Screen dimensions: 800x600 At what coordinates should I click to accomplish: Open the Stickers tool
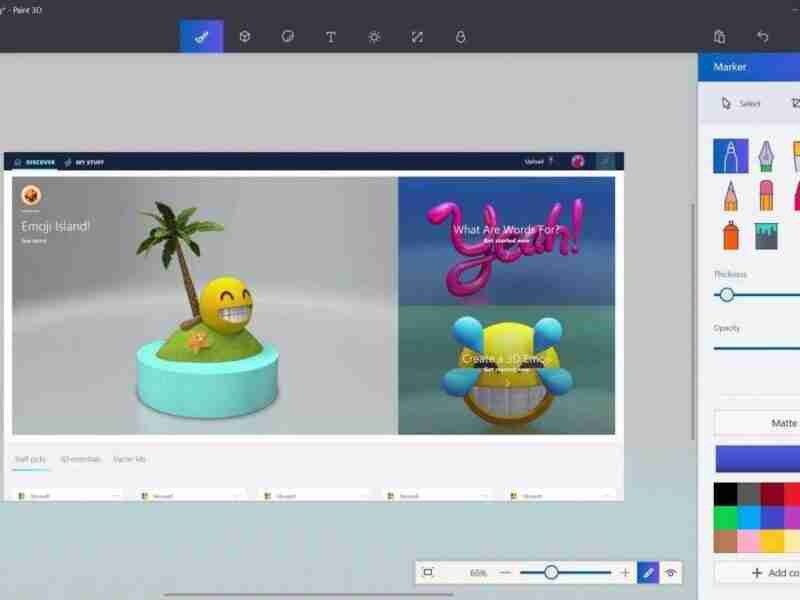(x=287, y=37)
